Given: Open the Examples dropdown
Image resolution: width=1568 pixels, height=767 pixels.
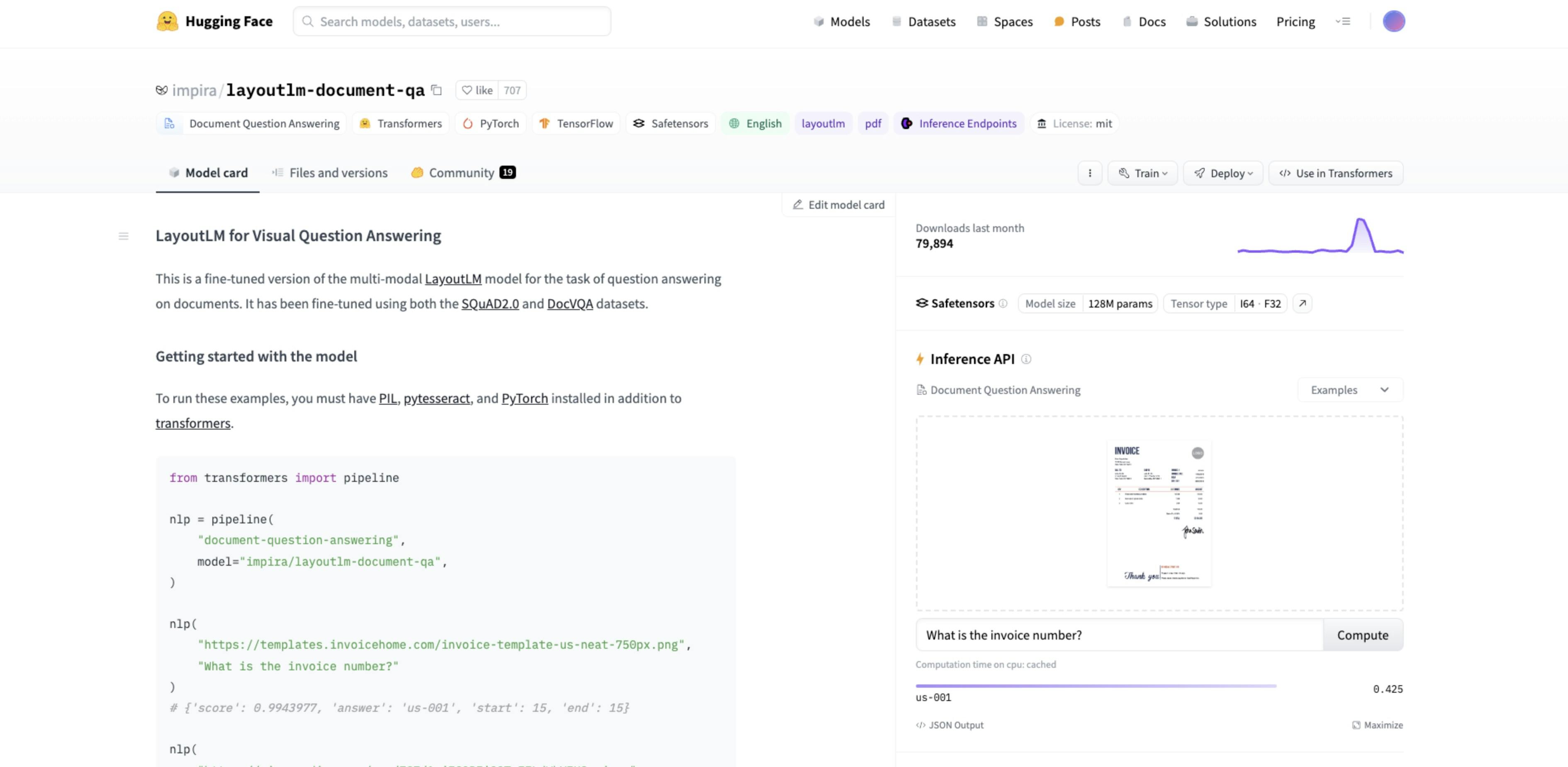Looking at the screenshot, I should (x=1349, y=390).
